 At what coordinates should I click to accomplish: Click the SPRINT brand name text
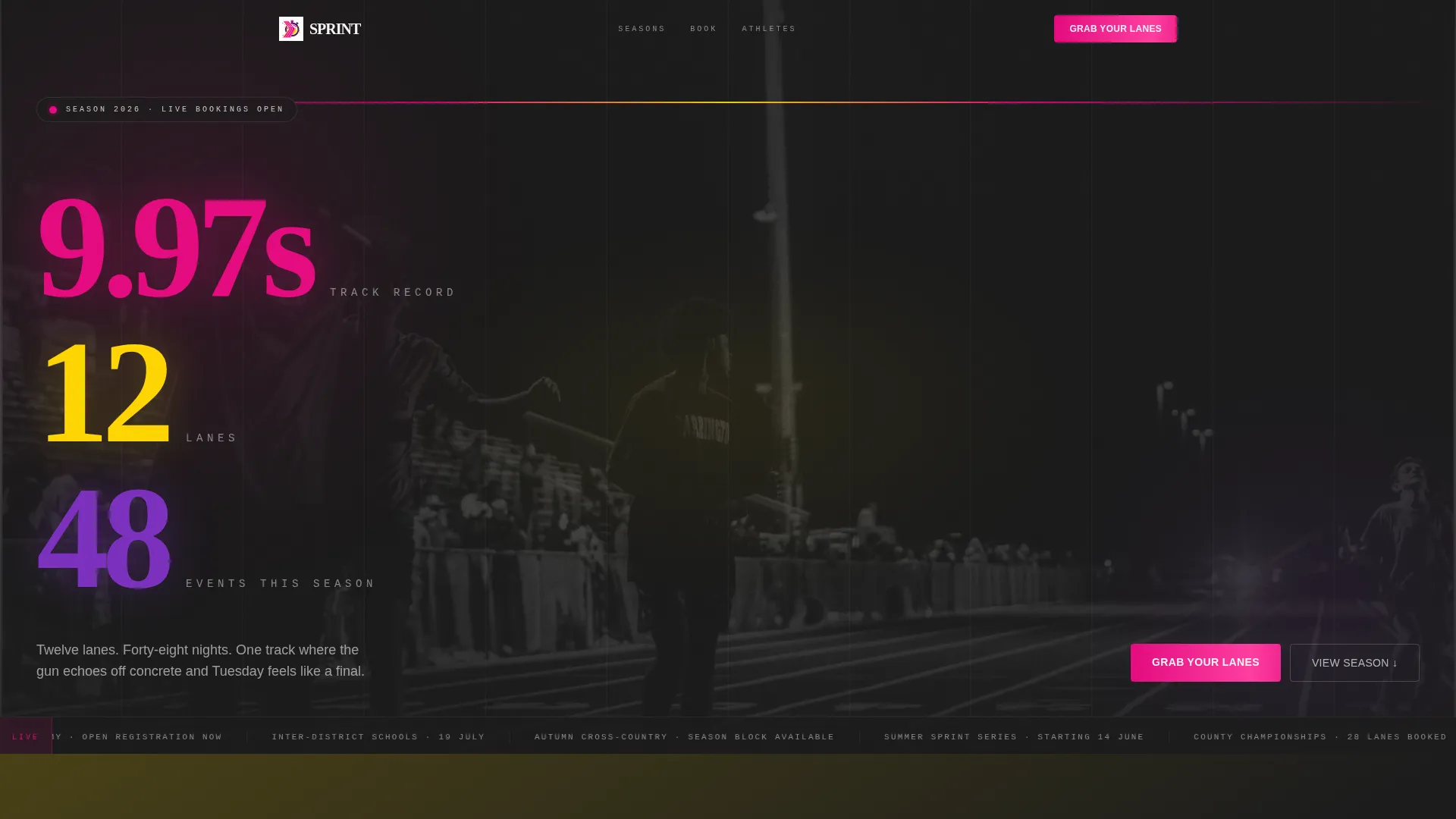[x=334, y=29]
